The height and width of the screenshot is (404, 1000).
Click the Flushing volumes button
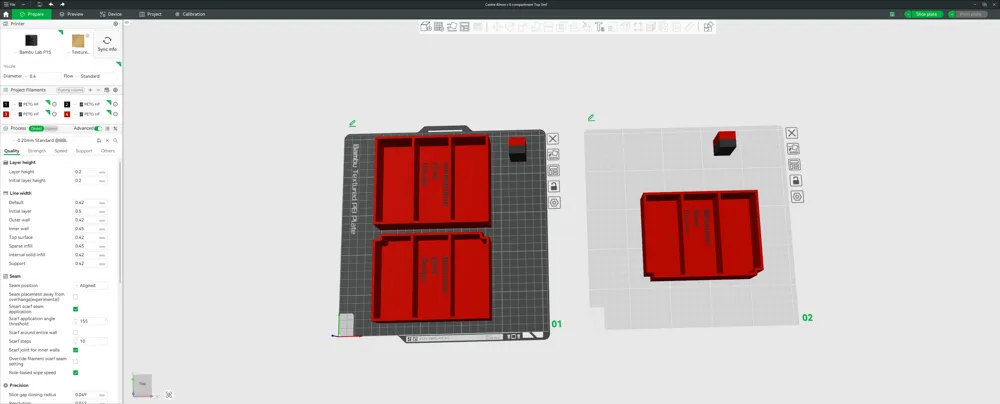[70, 90]
